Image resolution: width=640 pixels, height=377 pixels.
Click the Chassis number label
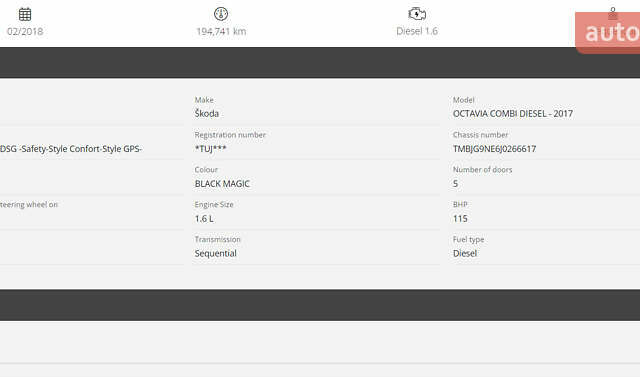tap(480, 135)
